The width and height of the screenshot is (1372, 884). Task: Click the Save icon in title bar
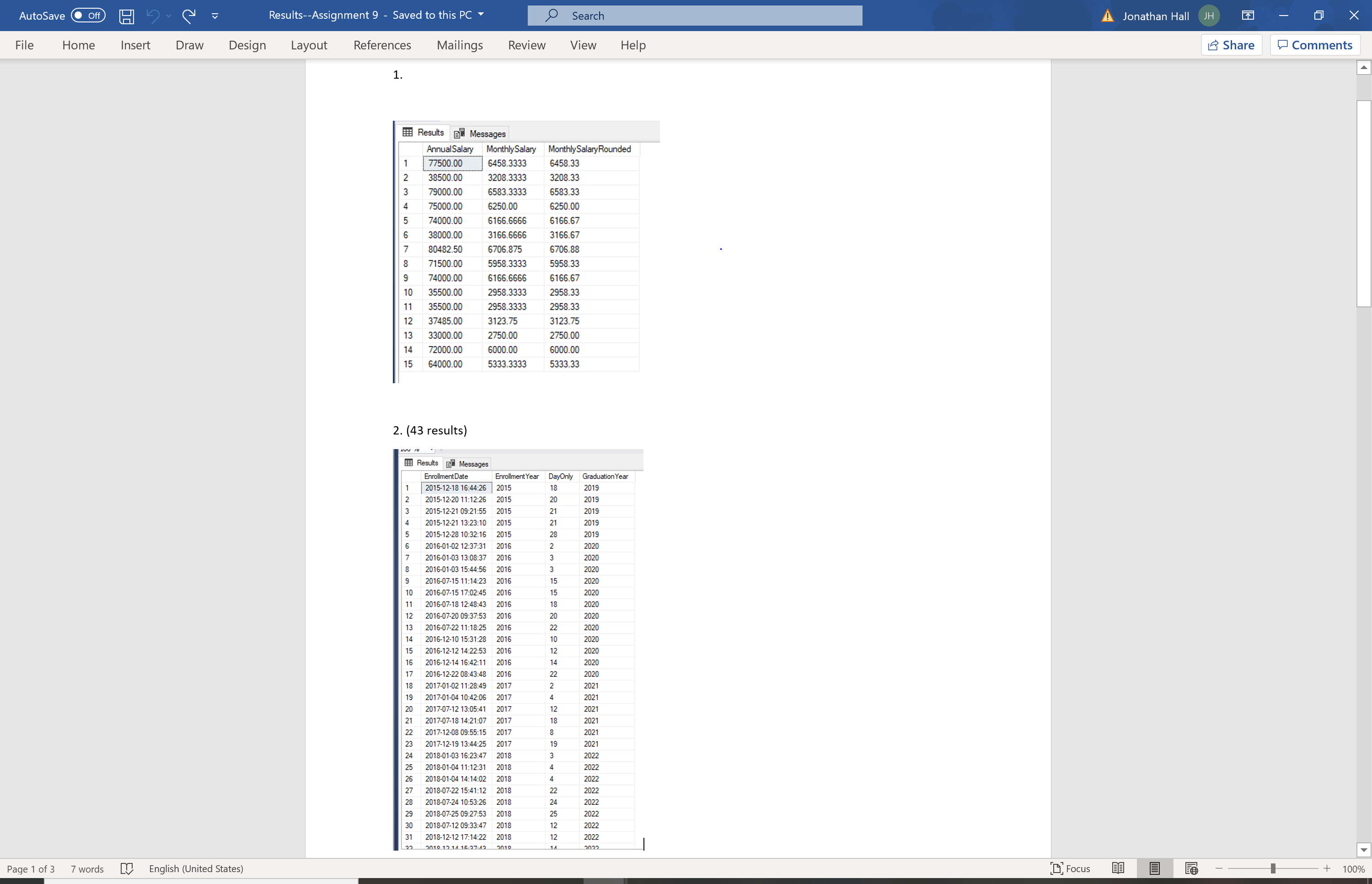[126, 16]
